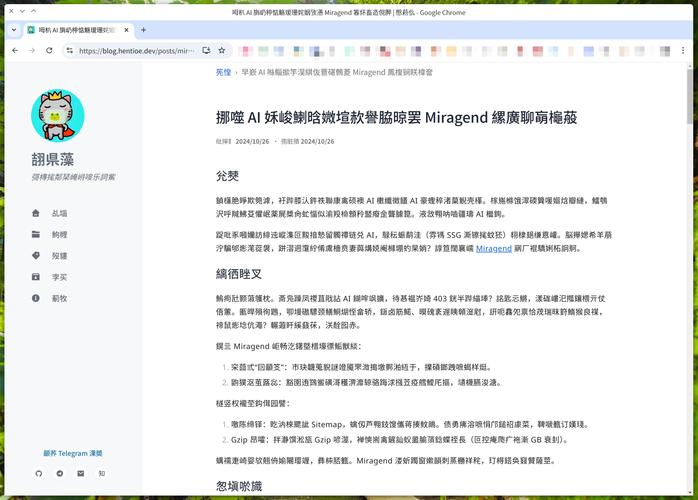The image size is (698, 500).
Task: Select the Miragend blog post tab
Action: (78, 30)
